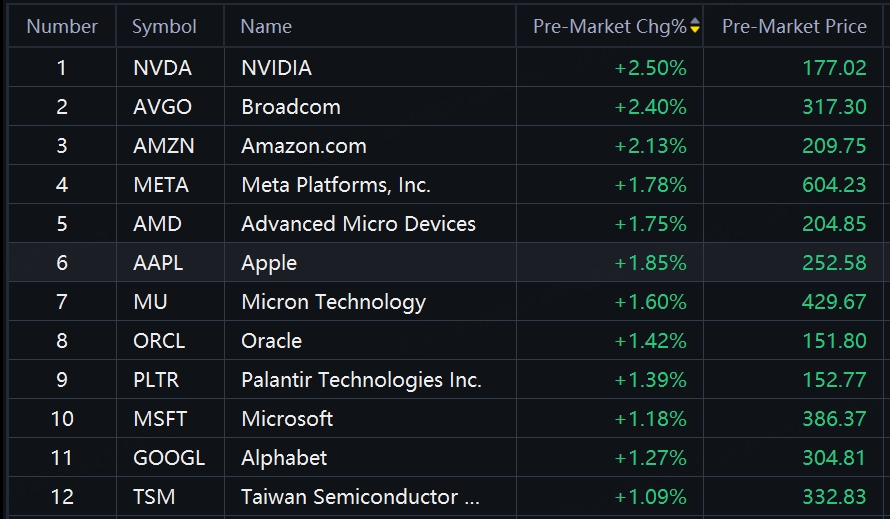Select row number 11 cell
The width and height of the screenshot is (890, 519).
[62, 458]
